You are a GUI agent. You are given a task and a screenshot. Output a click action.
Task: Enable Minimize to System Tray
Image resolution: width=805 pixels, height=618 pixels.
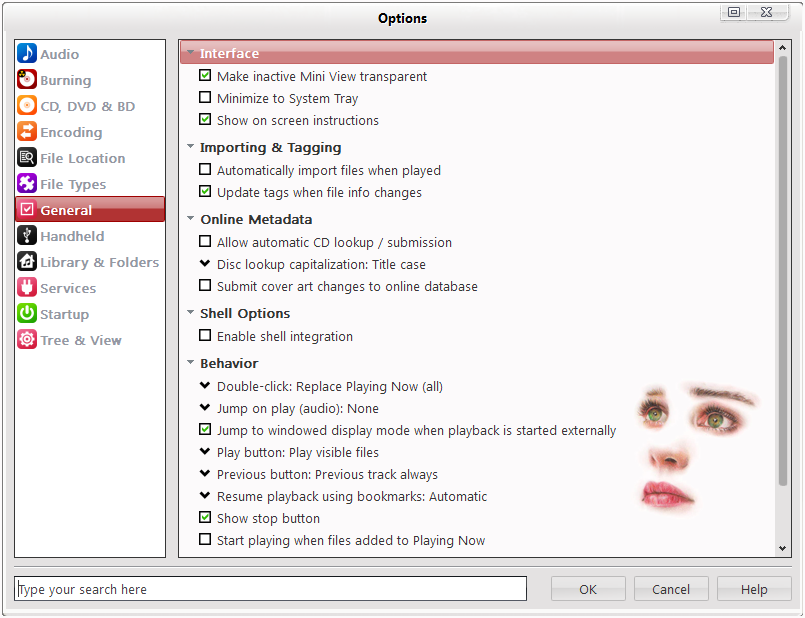coord(205,98)
